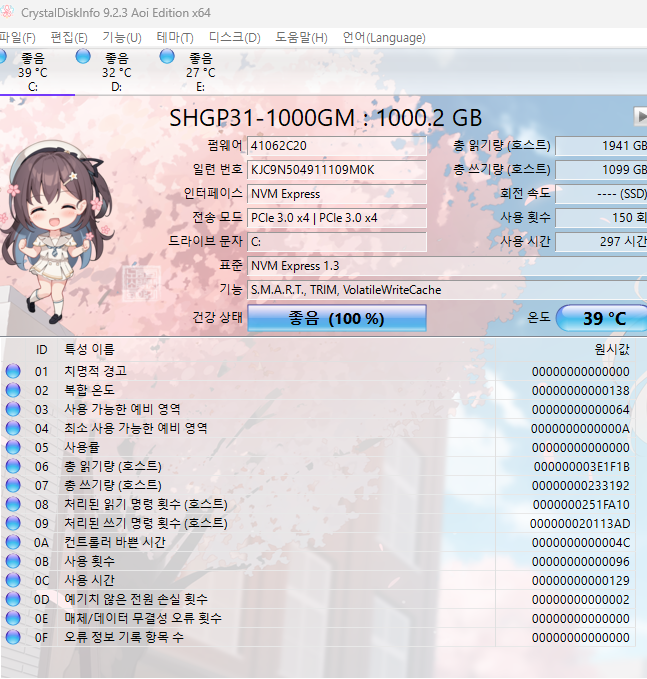Select the 복합 온도 attribute name

coord(89,390)
